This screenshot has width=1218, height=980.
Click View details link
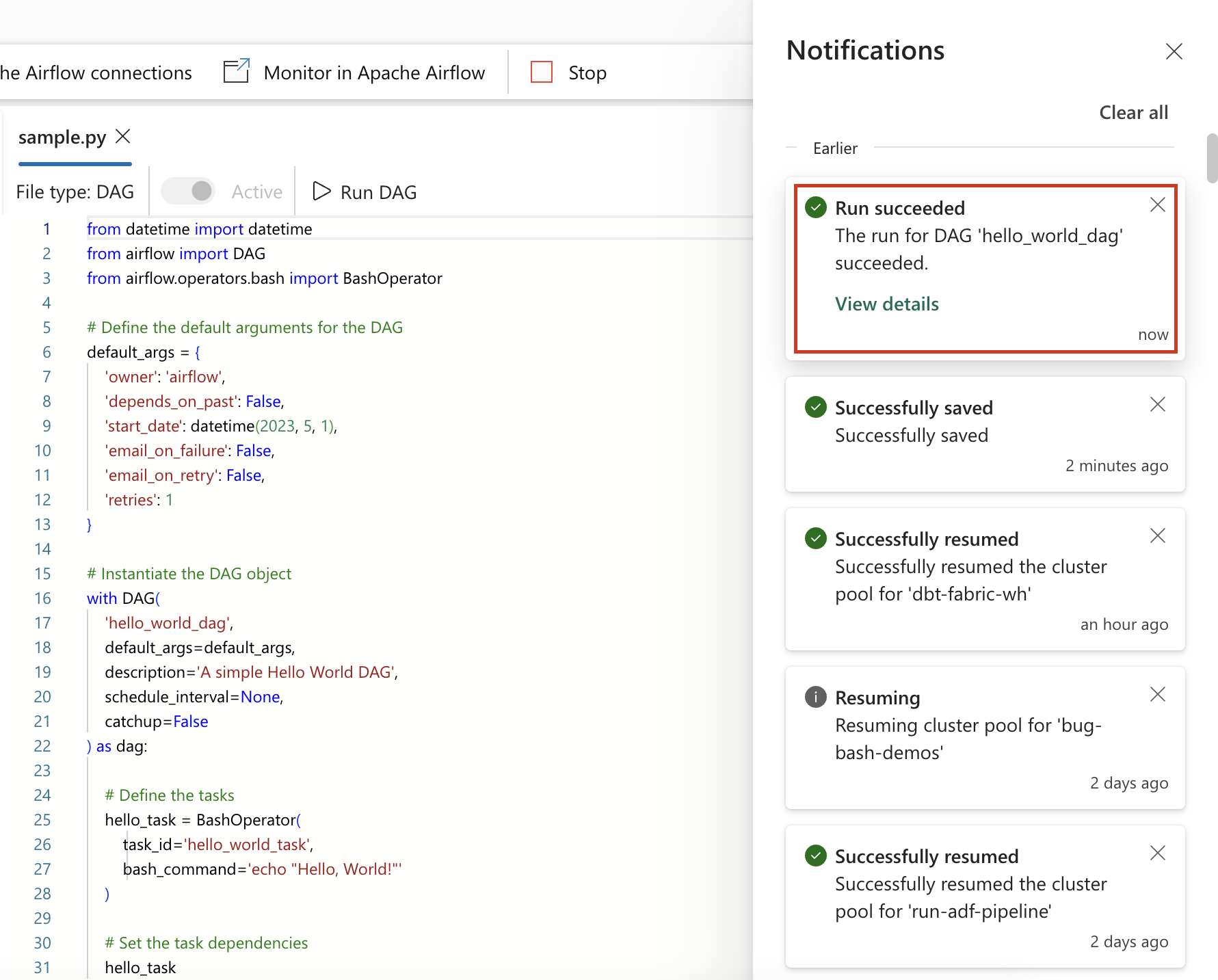point(886,304)
